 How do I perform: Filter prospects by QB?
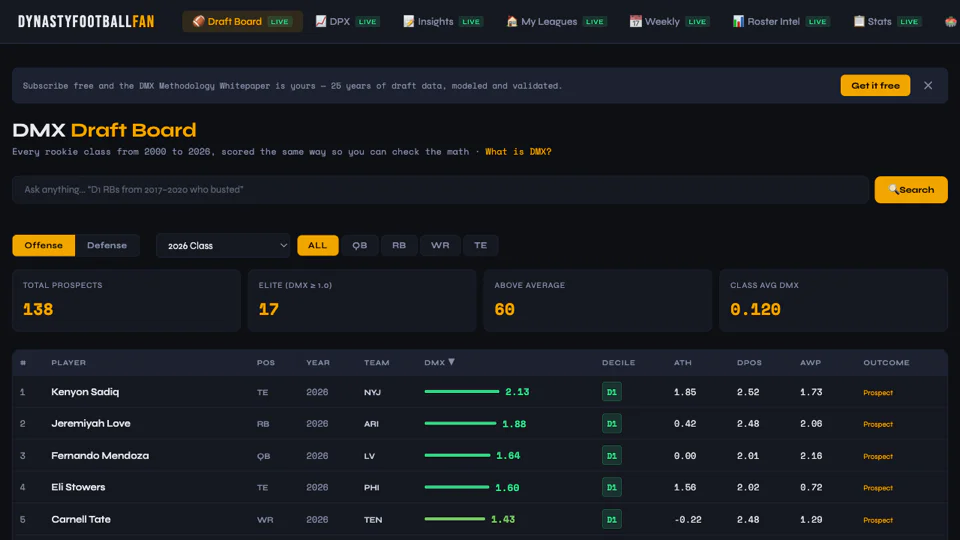(x=359, y=246)
